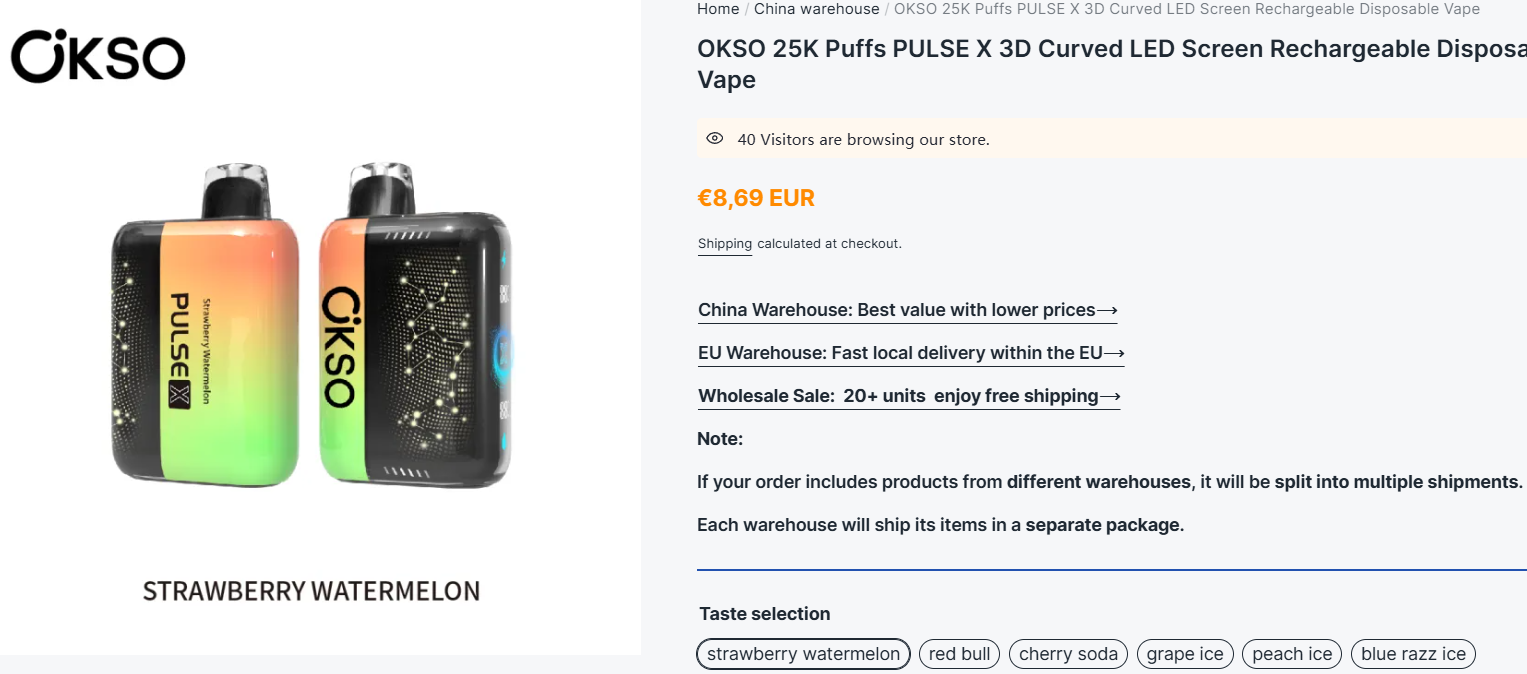This screenshot has height=674, width=1527.
Task: Click the arrow after EU Warehouse link
Action: 1114,353
